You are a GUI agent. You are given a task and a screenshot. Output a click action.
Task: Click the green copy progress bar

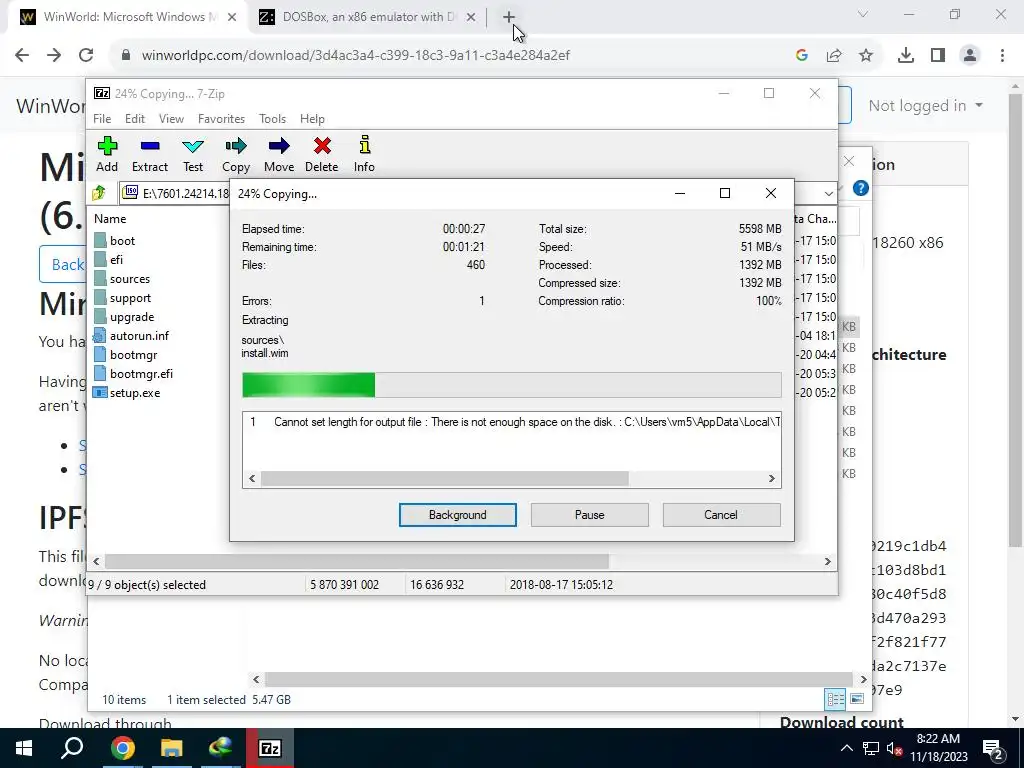(x=308, y=385)
